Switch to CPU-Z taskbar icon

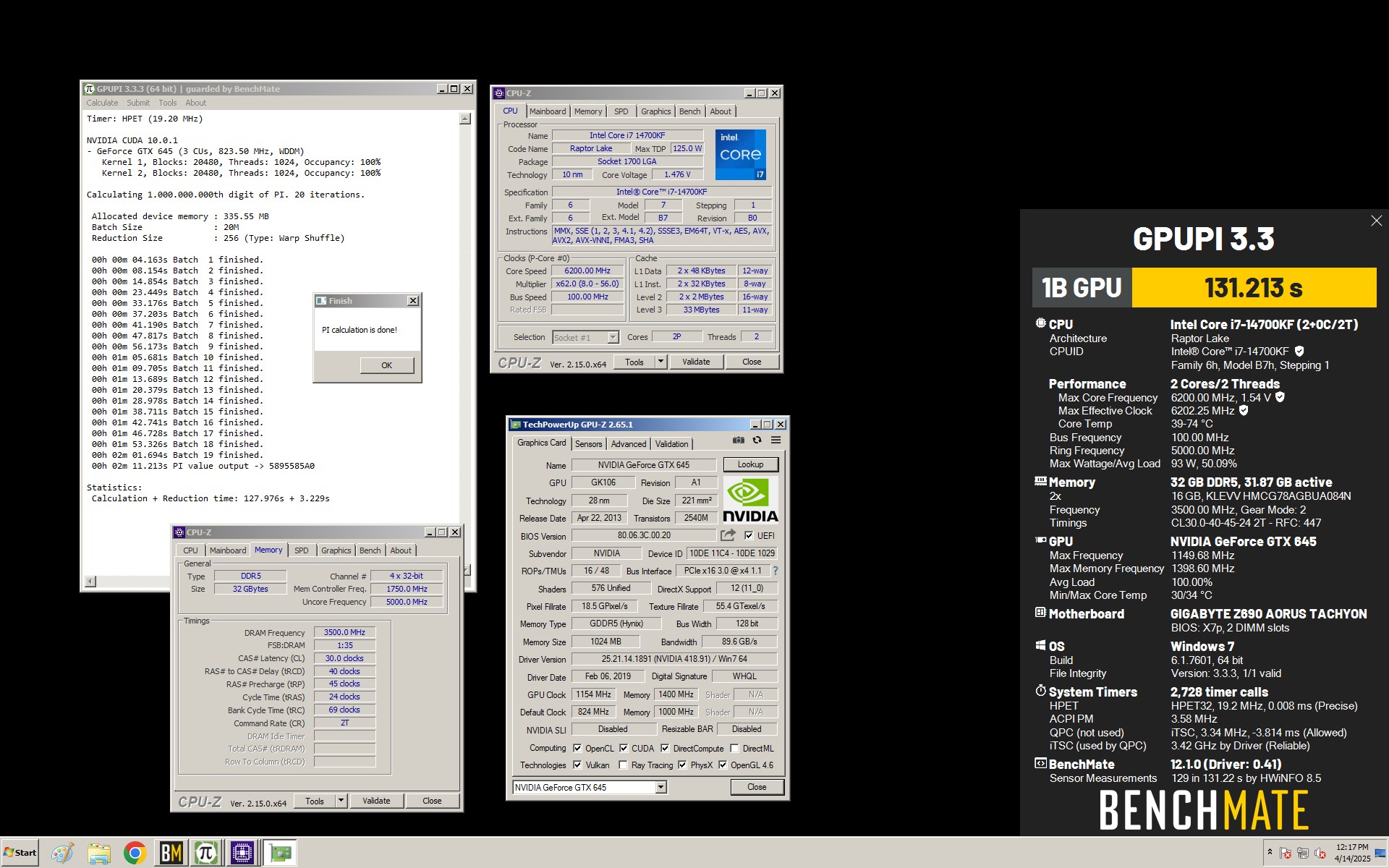pyautogui.click(x=242, y=853)
